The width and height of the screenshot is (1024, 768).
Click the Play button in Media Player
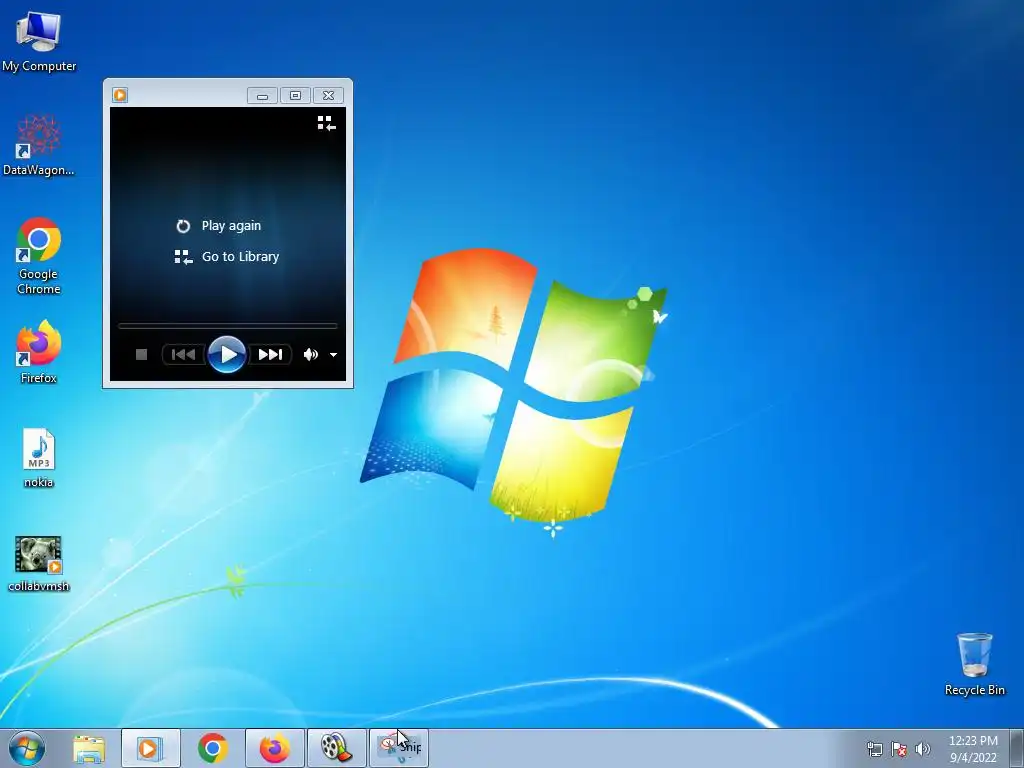click(x=227, y=355)
